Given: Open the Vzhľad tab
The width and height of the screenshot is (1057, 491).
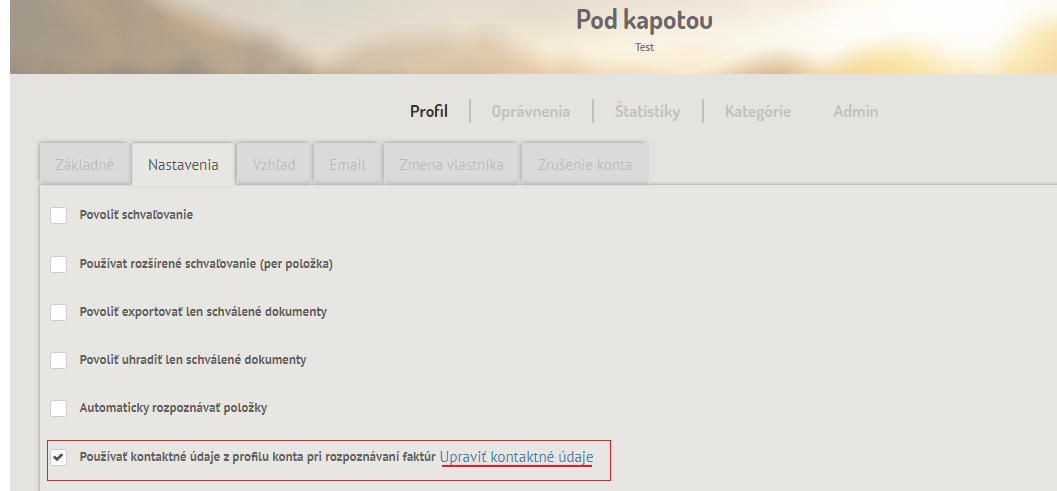Looking at the screenshot, I should coord(274,165).
